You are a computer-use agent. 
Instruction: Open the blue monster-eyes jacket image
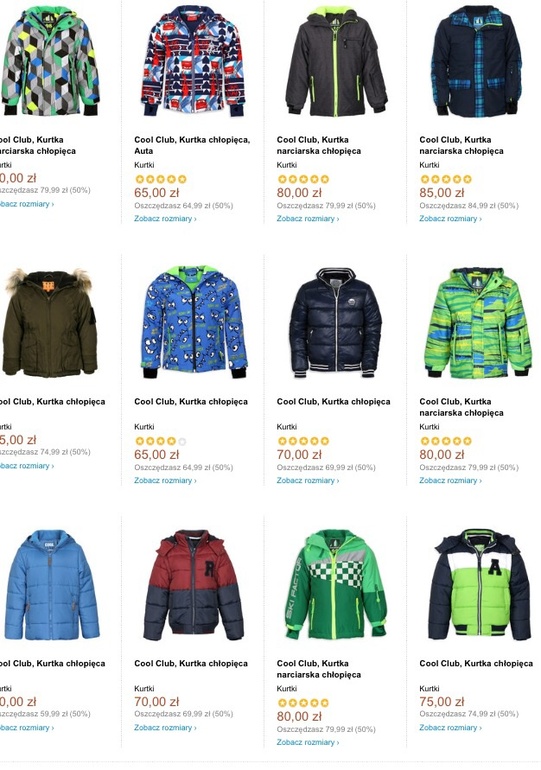[x=194, y=323]
